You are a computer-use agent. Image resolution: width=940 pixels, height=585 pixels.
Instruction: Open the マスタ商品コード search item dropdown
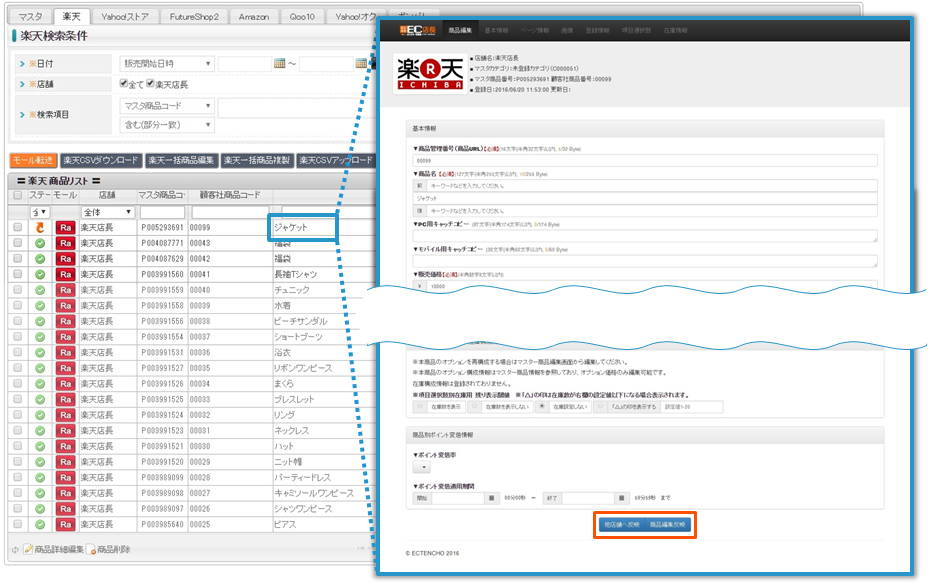click(x=167, y=106)
